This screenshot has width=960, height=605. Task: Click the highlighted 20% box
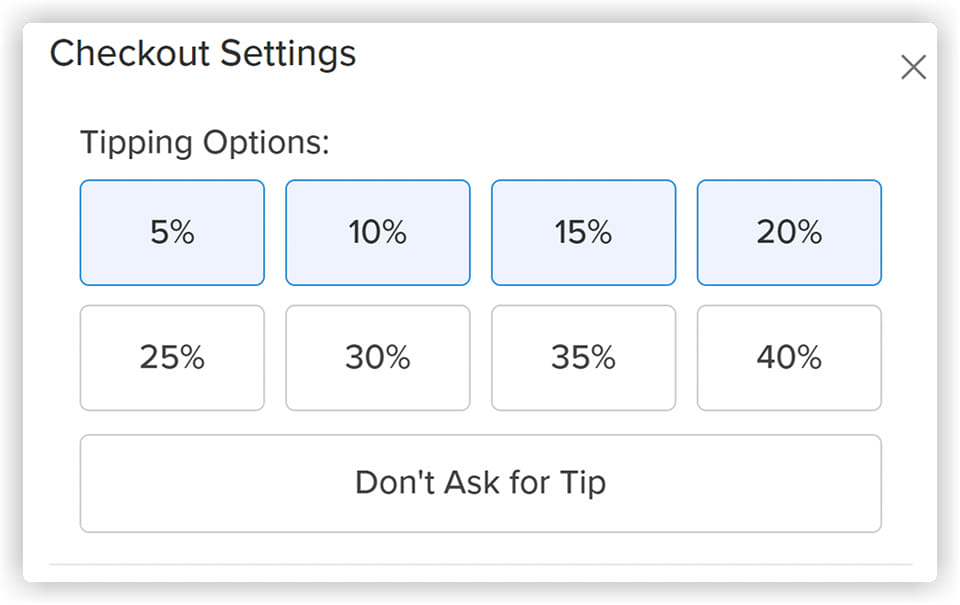tap(789, 233)
